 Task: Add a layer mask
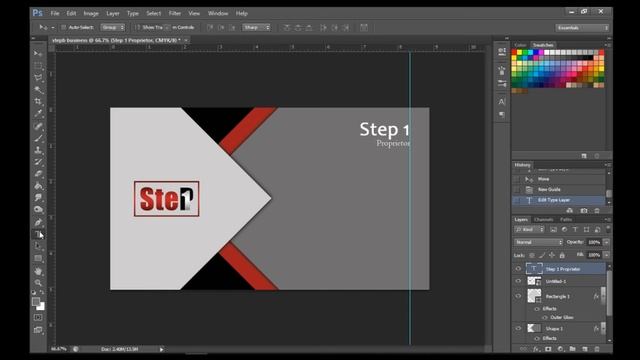click(548, 349)
